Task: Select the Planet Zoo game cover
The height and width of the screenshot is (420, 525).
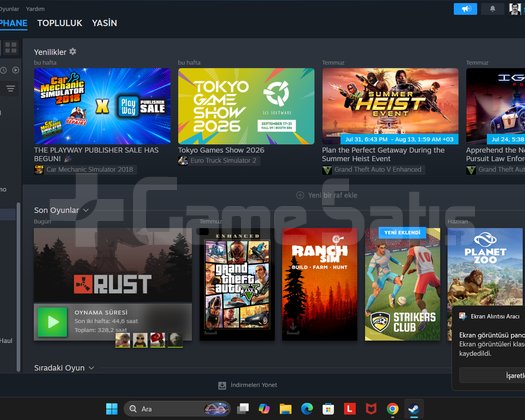Action: 485,267
